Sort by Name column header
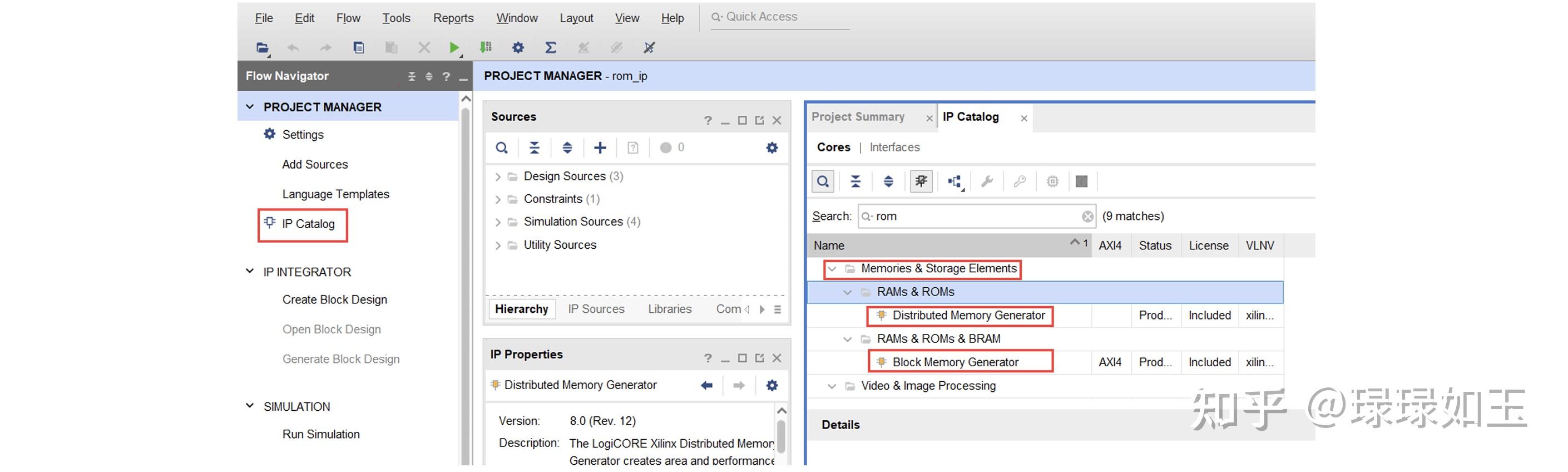1568x472 pixels. click(949, 246)
